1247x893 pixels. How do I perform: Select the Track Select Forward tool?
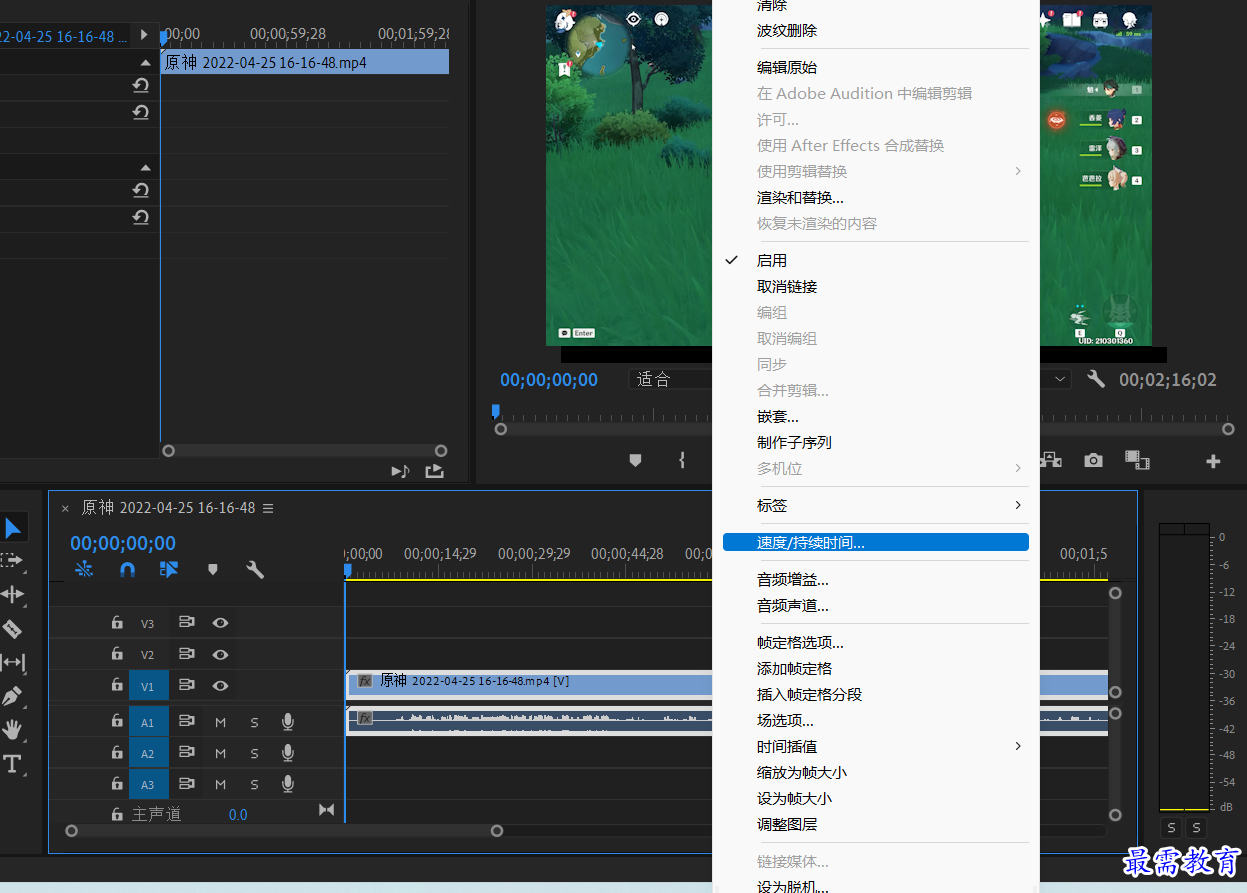(x=12, y=561)
